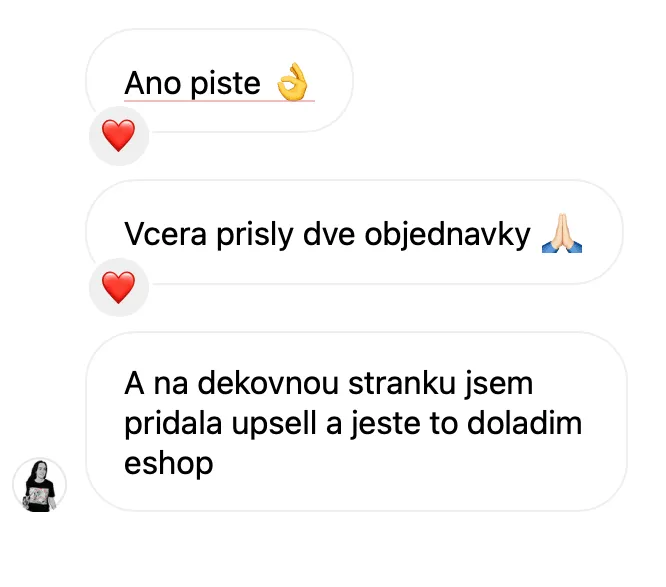Click the word "Ano" in first message

[x=153, y=84]
